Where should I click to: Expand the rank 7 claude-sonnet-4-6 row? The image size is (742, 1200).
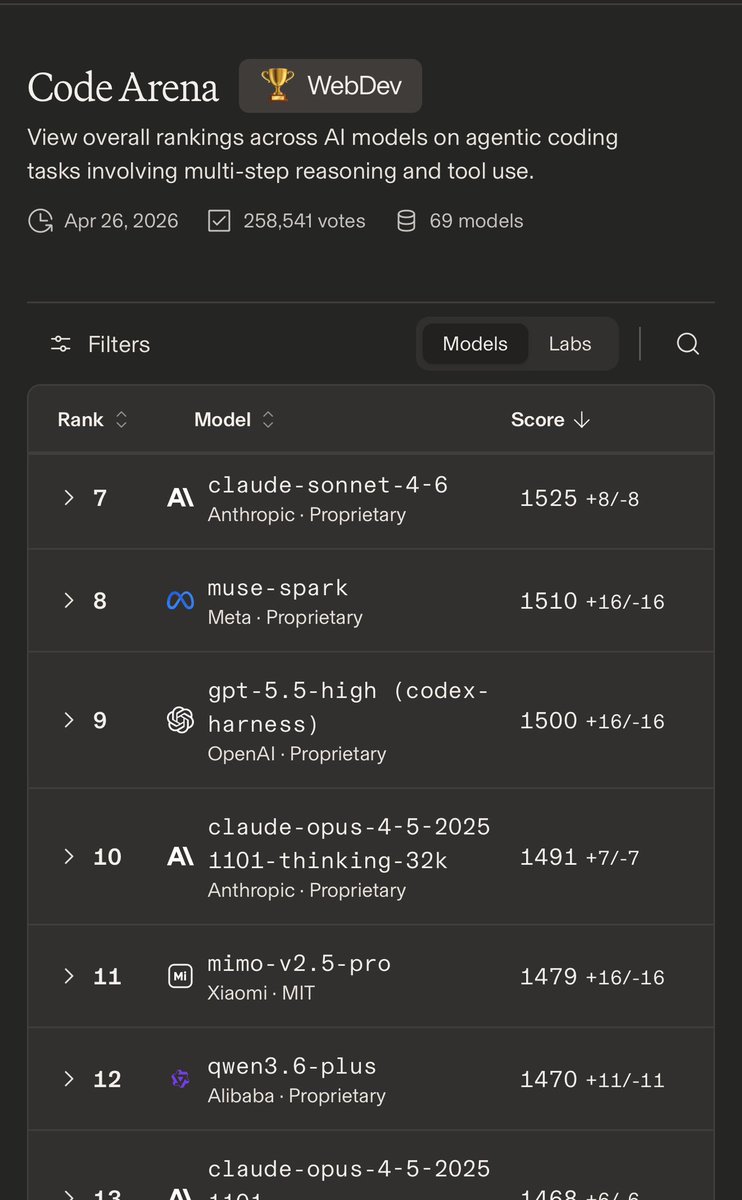pyautogui.click(x=68, y=497)
